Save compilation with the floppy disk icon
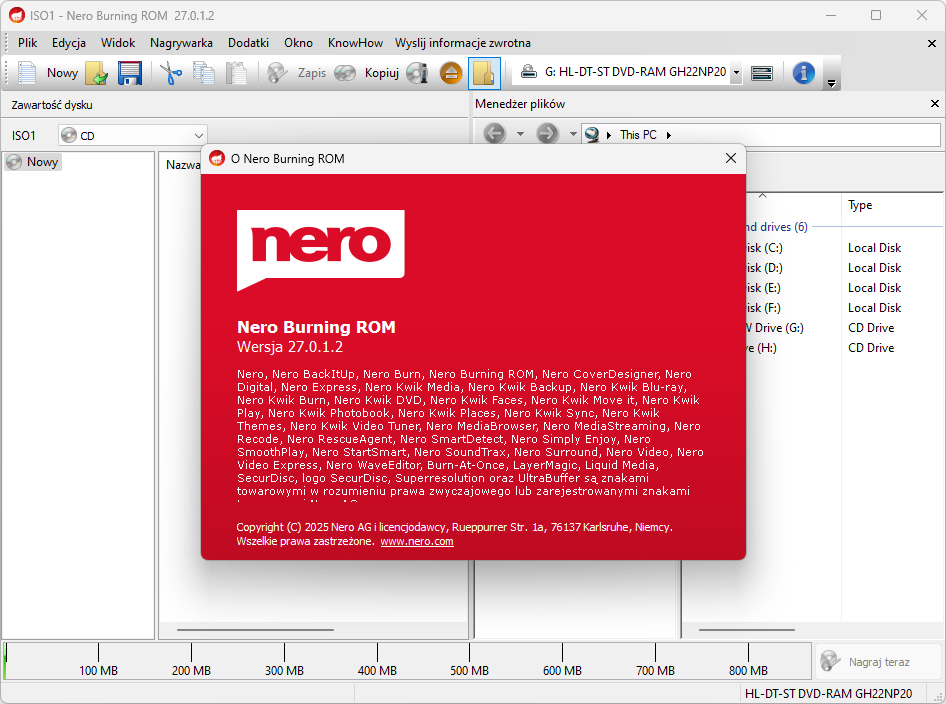Screen dimensions: 946x704 pos(130,73)
